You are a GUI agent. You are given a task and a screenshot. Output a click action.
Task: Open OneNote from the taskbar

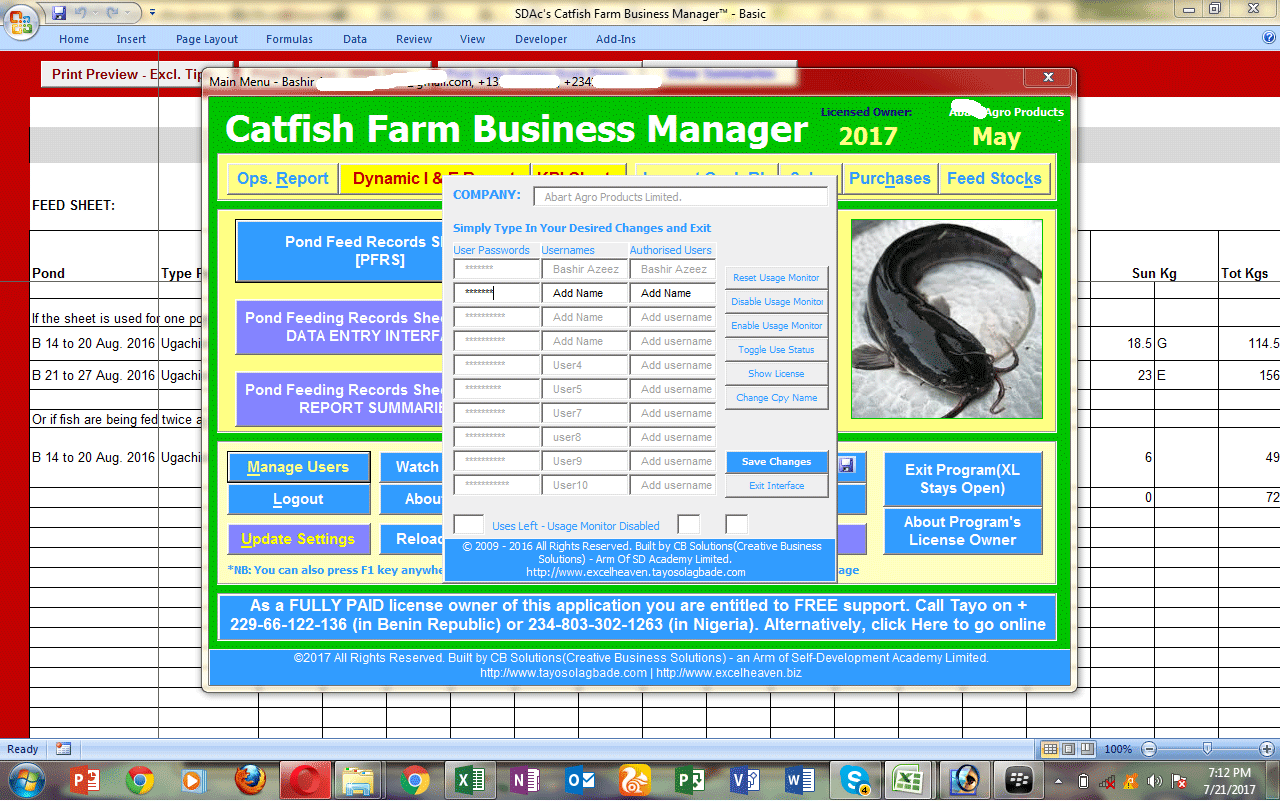tap(524, 780)
